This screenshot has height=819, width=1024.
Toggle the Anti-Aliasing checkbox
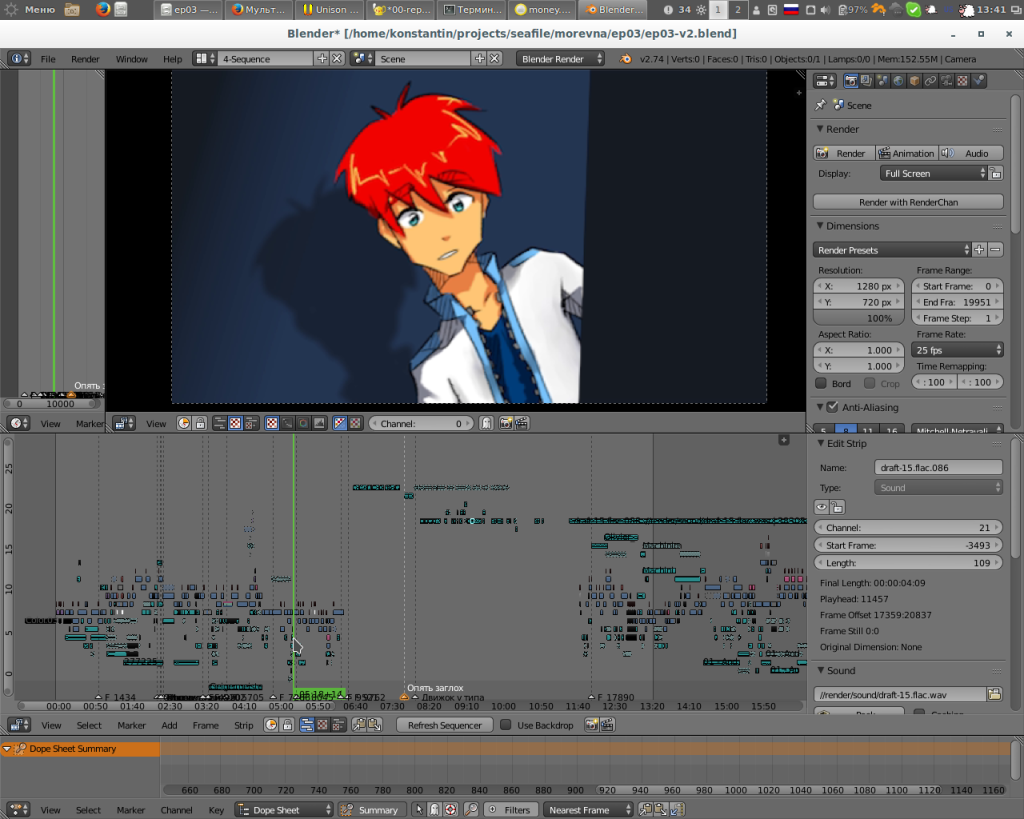pos(833,407)
